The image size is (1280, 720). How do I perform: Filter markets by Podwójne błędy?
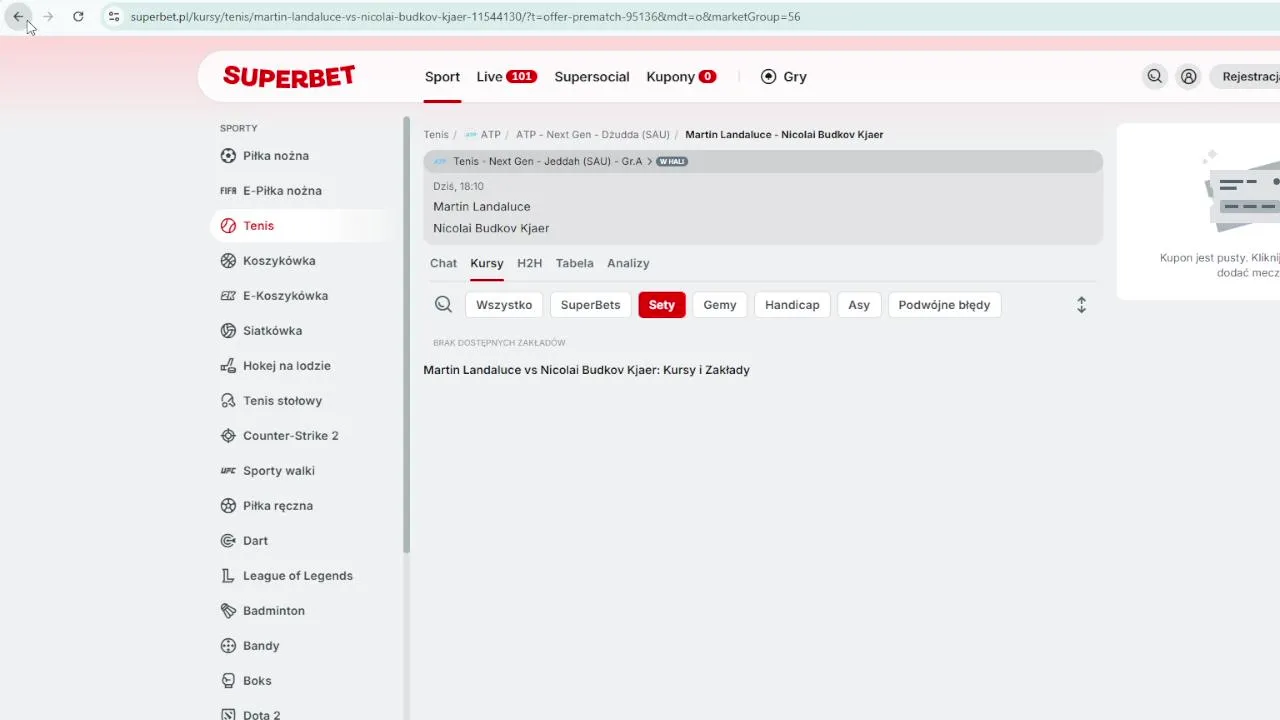tap(944, 305)
